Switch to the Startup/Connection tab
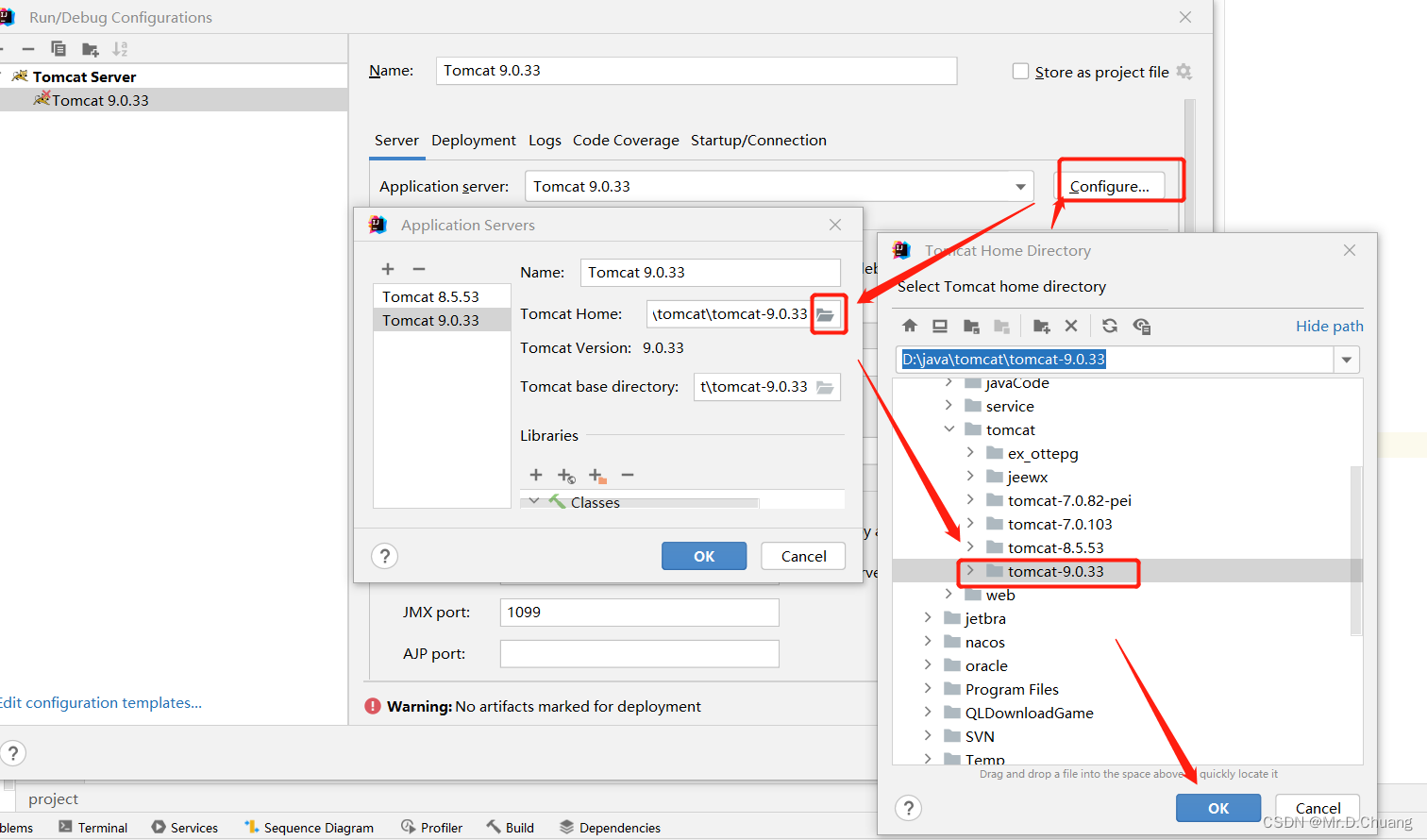1427x840 pixels. tap(759, 141)
